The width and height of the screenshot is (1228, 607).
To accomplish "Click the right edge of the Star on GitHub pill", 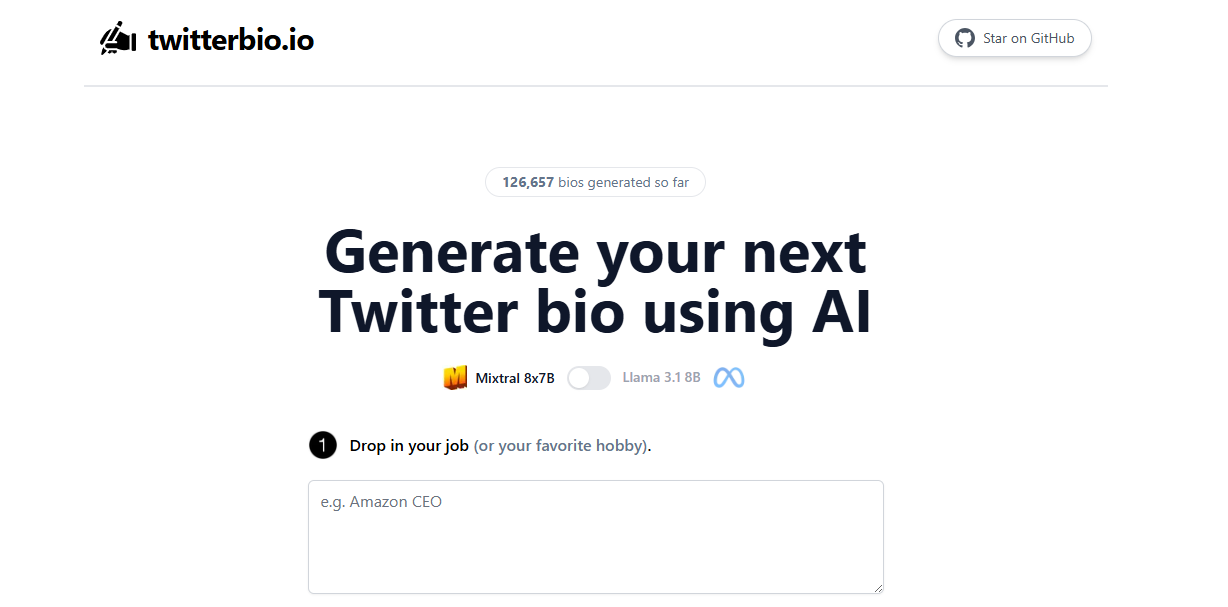I will point(1086,38).
